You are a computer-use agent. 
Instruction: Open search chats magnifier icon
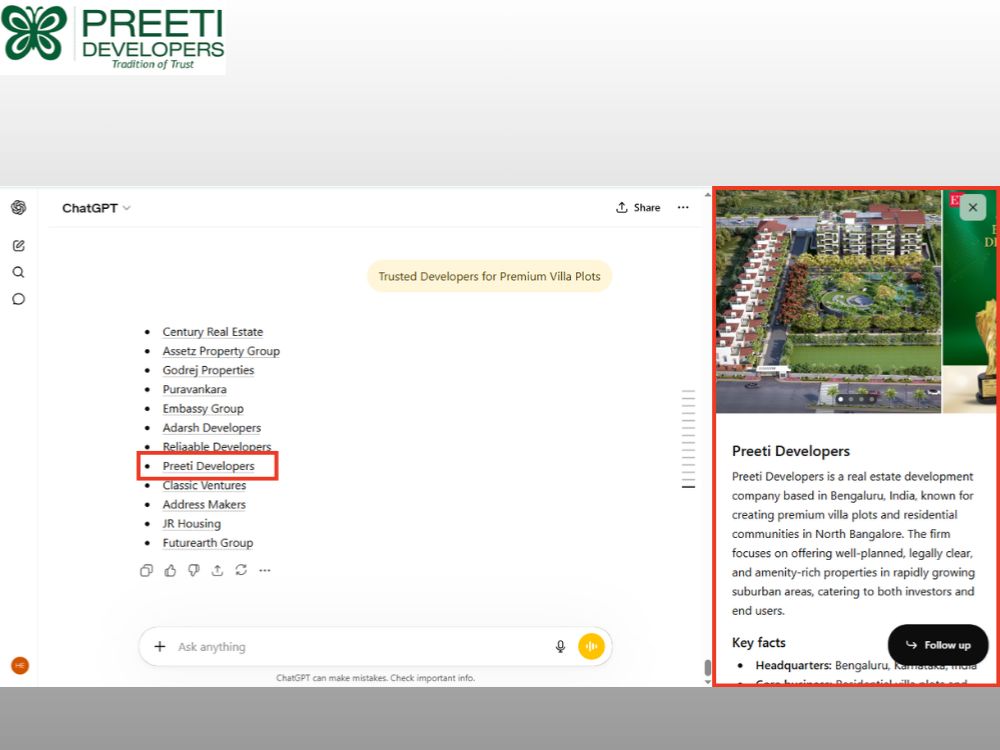point(18,272)
